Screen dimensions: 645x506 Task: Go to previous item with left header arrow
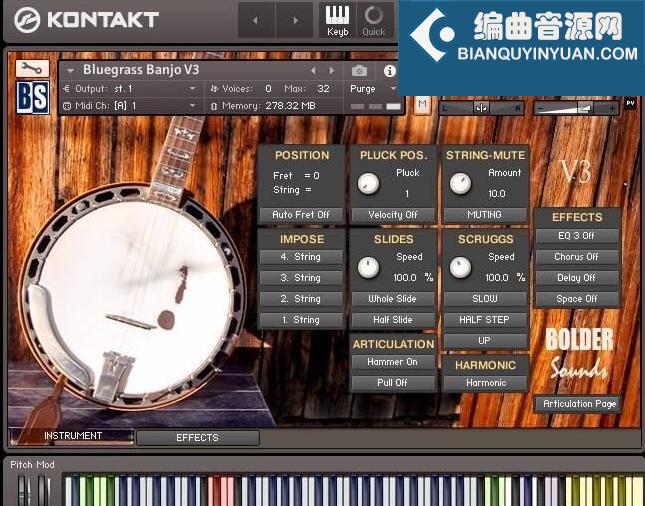click(x=256, y=20)
